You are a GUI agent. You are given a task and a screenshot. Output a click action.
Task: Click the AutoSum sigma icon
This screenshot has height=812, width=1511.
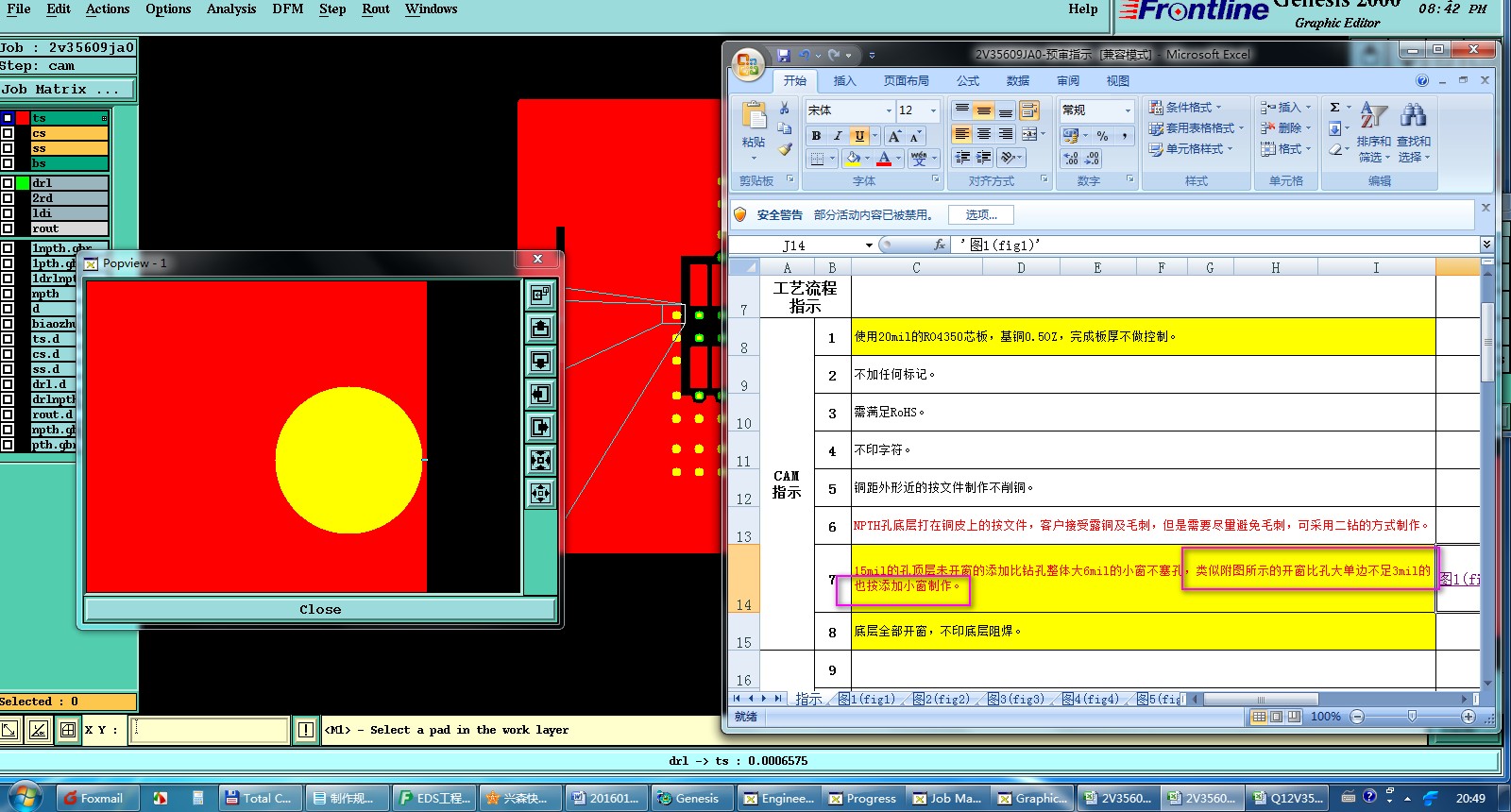pyautogui.click(x=1334, y=108)
